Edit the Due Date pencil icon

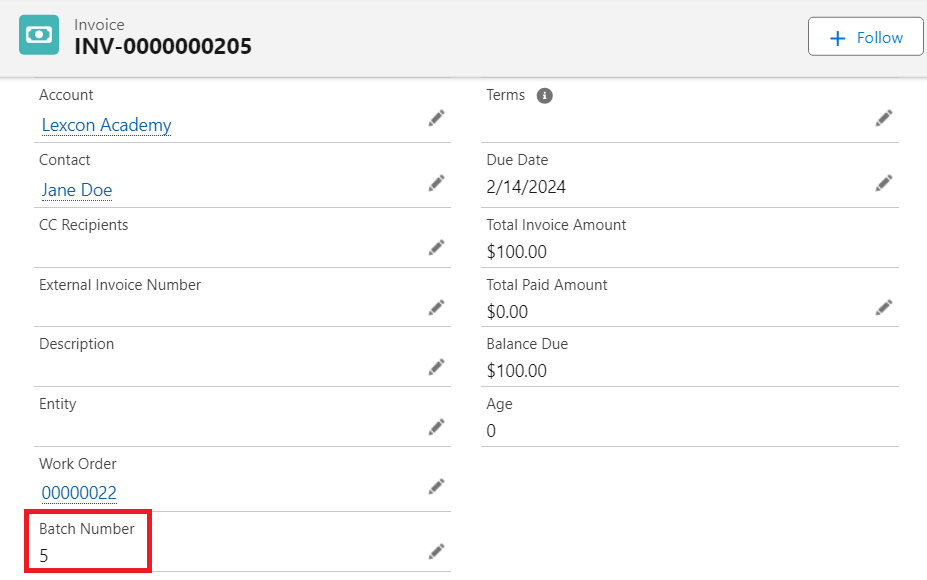[x=883, y=183]
